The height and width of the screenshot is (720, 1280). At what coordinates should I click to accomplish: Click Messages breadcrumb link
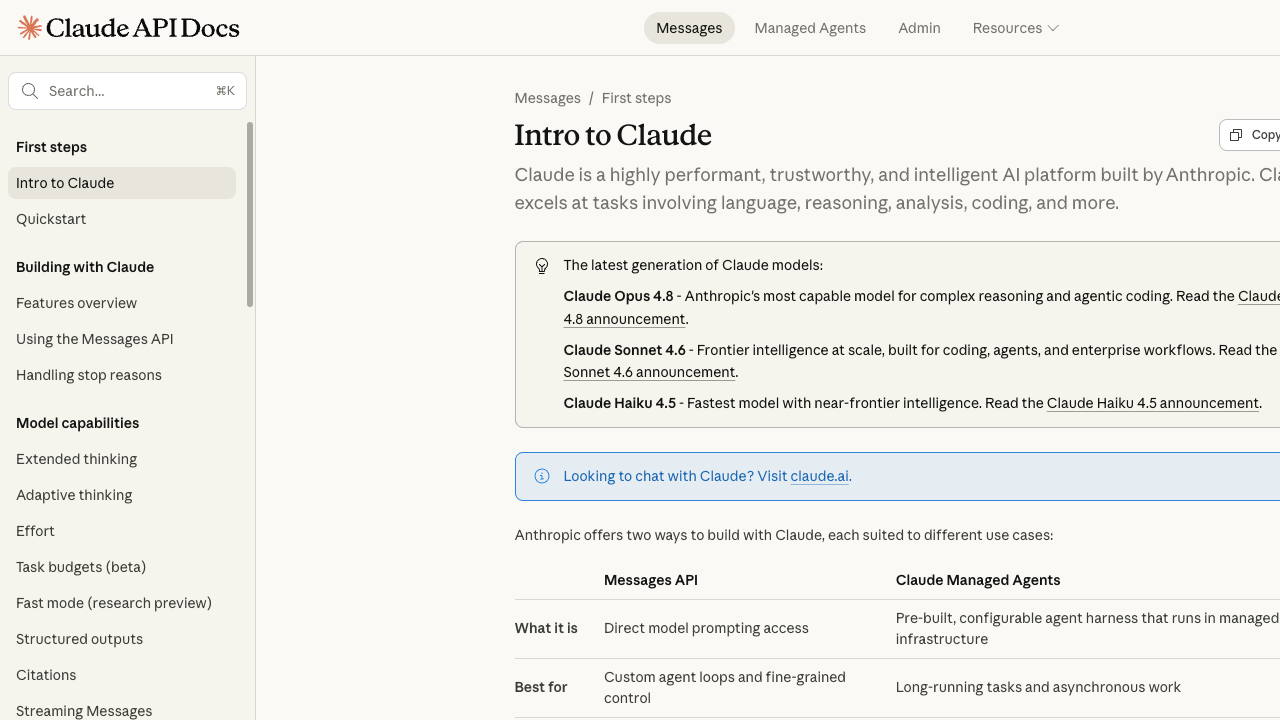tap(547, 98)
